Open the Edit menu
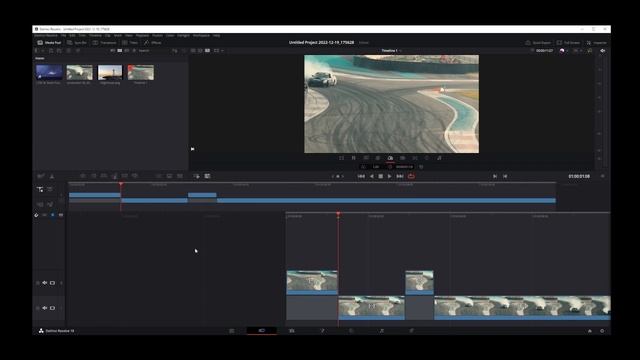This screenshot has height=360, width=640. 72,36
